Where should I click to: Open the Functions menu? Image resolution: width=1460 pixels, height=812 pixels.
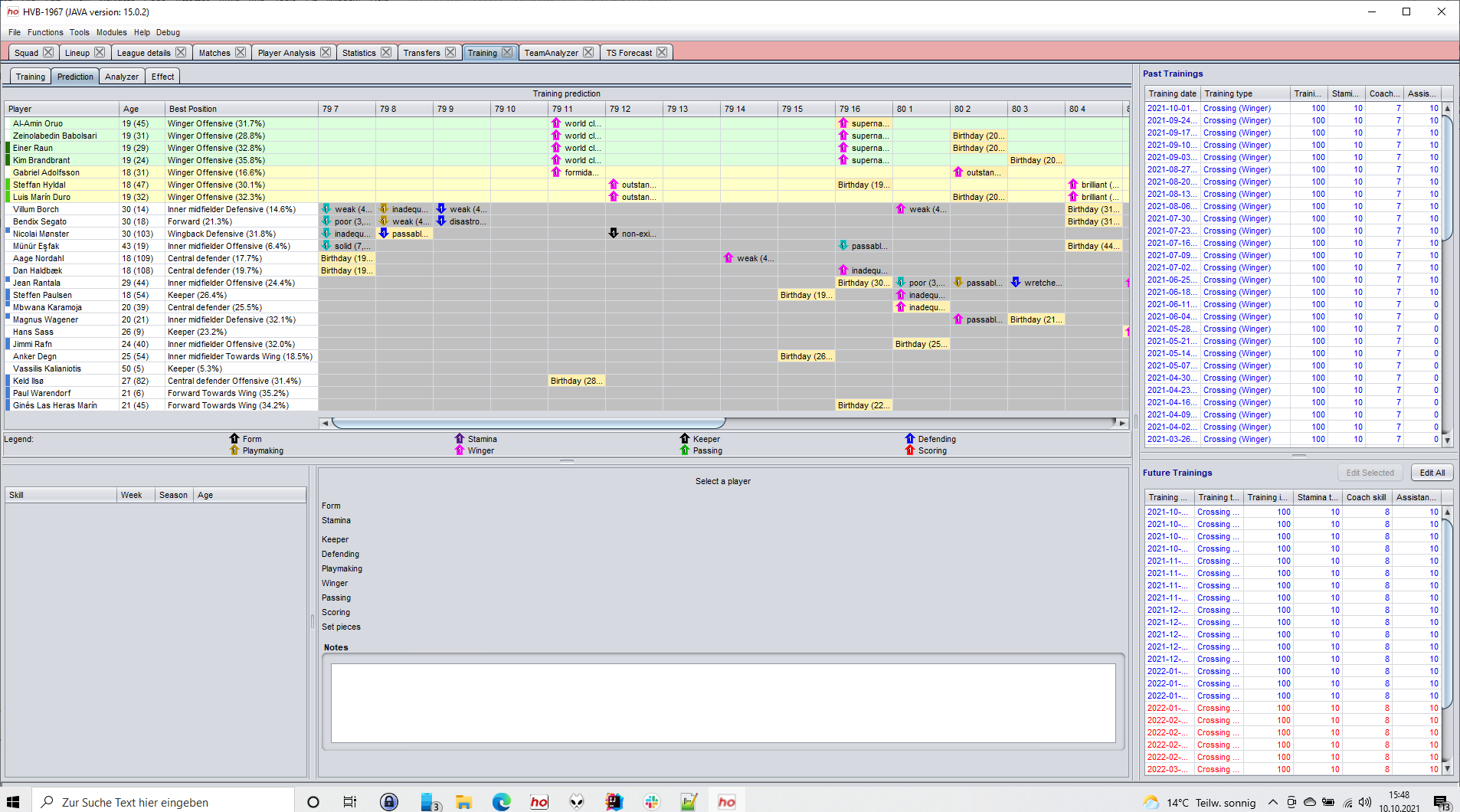point(45,32)
